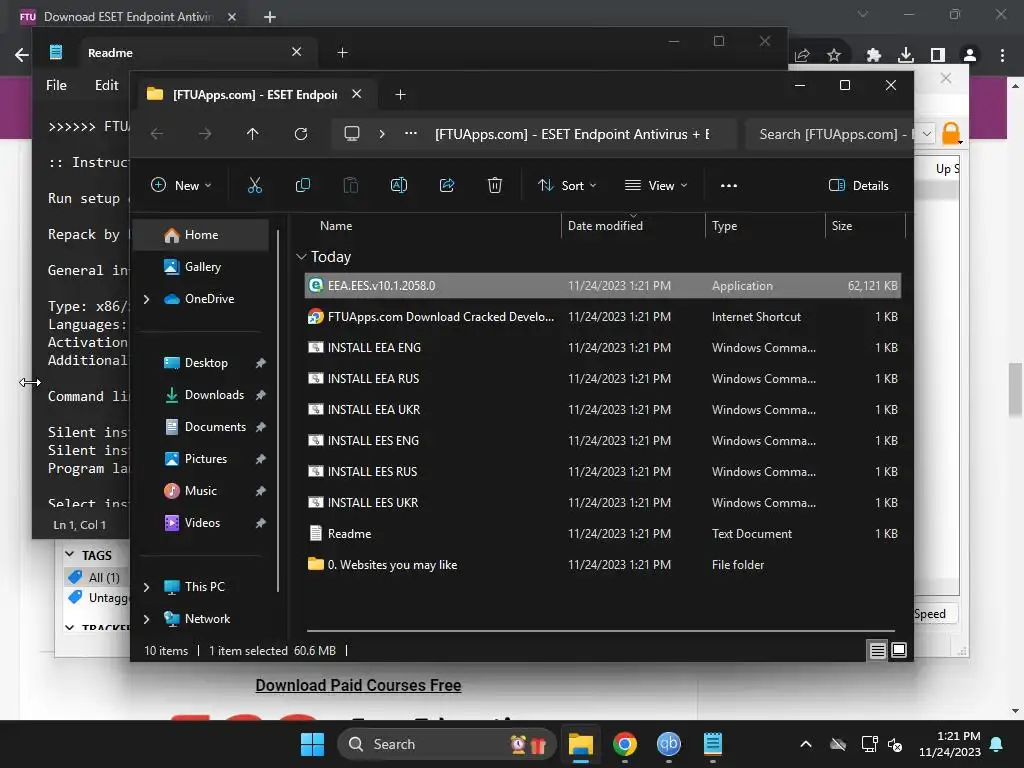Expand the This PC tree node
Image resolution: width=1024 pixels, height=768 pixels.
tap(146, 587)
